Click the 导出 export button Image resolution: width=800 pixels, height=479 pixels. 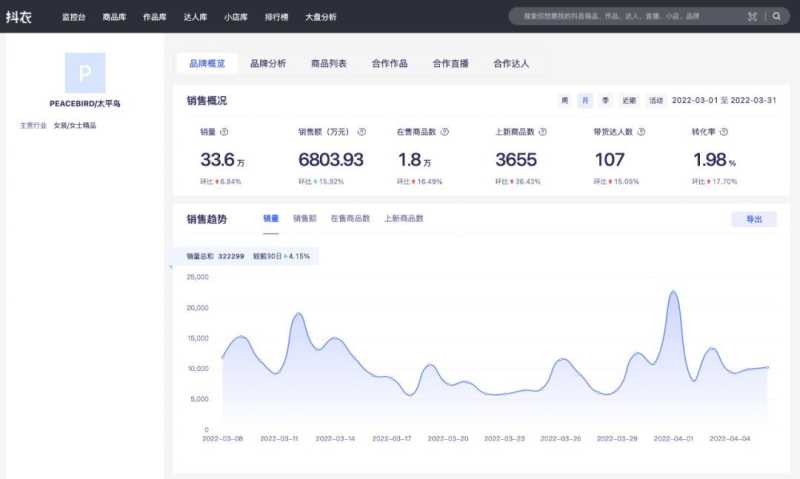pos(754,219)
